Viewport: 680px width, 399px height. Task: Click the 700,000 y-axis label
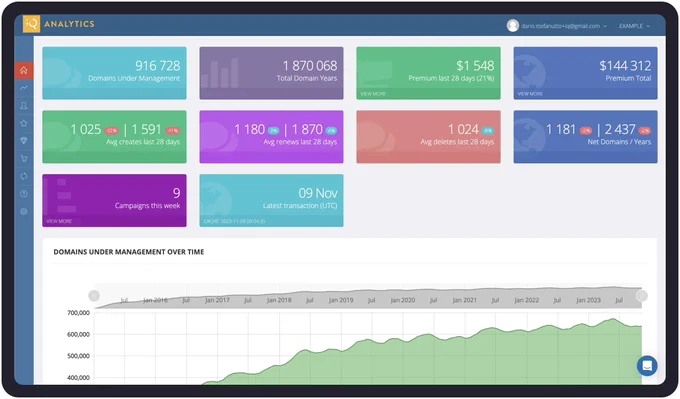(78, 313)
